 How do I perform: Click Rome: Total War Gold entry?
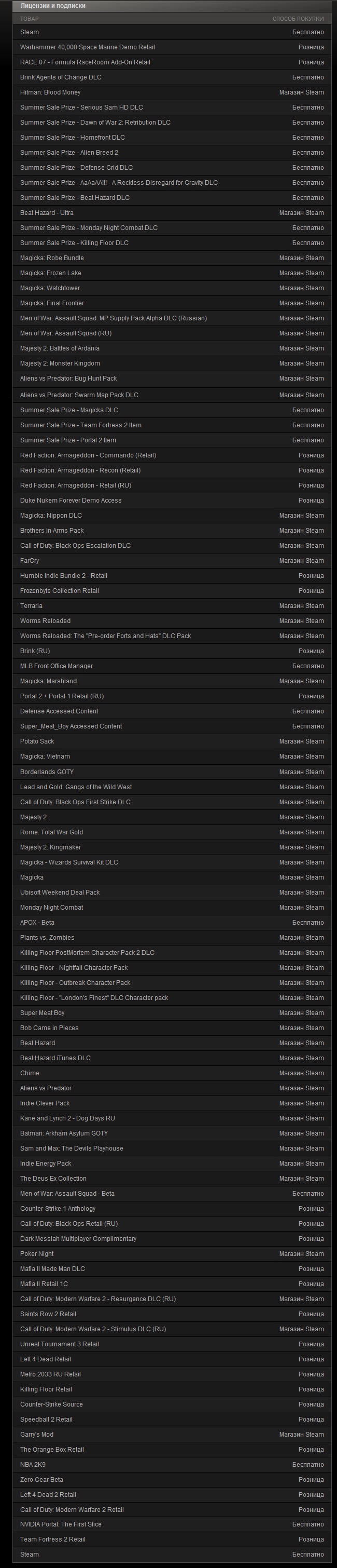[52, 832]
